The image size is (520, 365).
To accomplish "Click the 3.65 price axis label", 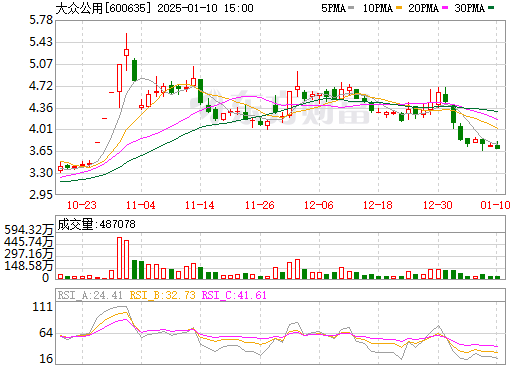I will pyautogui.click(x=41, y=151).
